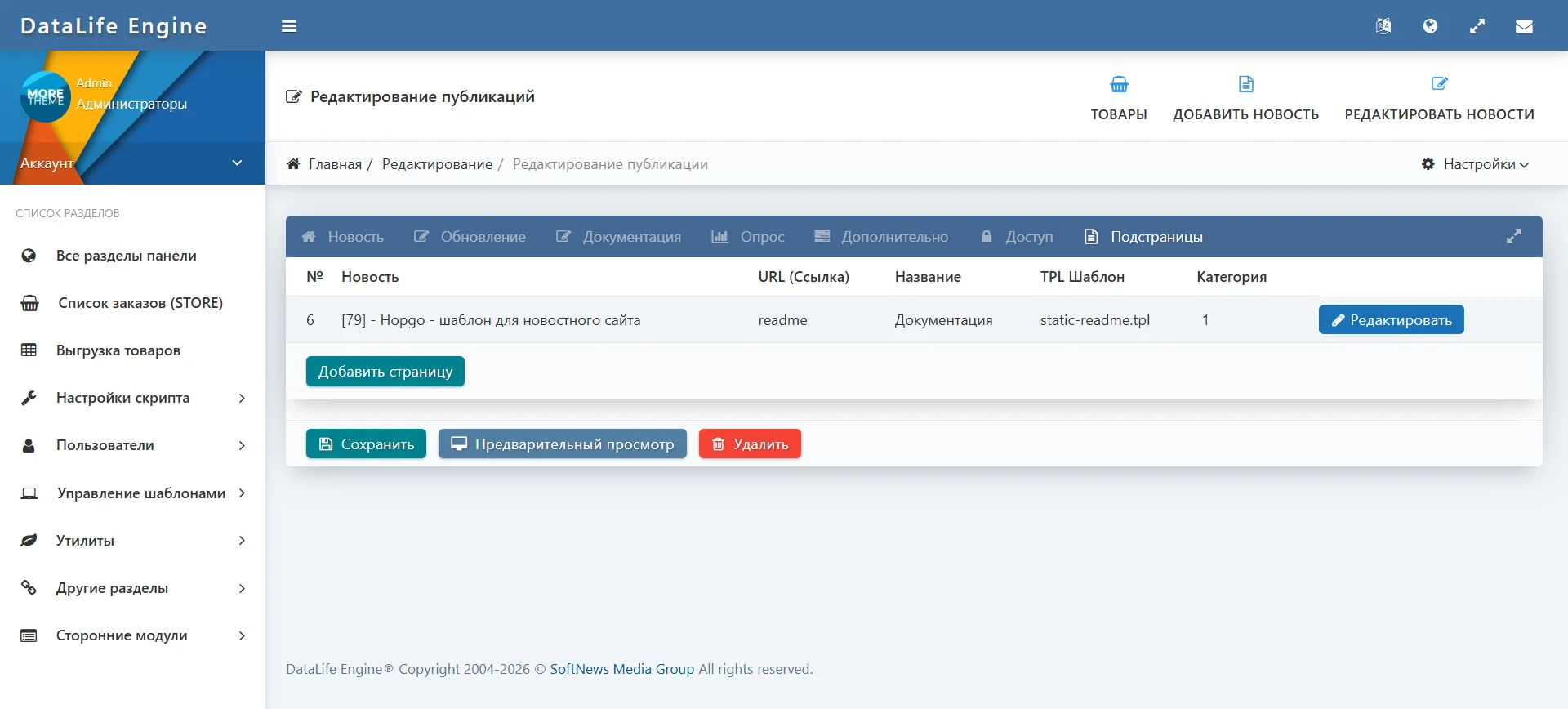Click the fullscreen arrows icon in header
The image size is (1568, 709).
(x=1477, y=26)
